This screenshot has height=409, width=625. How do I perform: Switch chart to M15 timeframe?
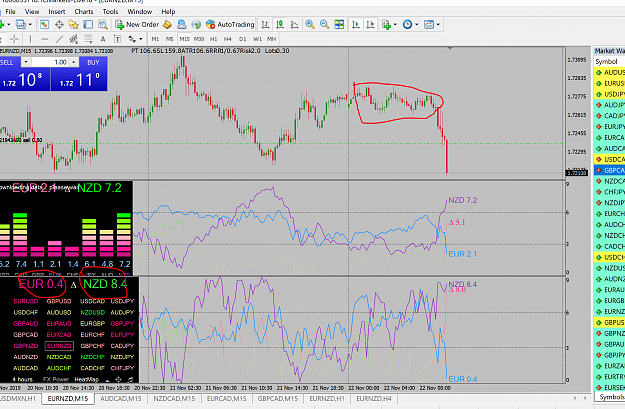[x=184, y=39]
